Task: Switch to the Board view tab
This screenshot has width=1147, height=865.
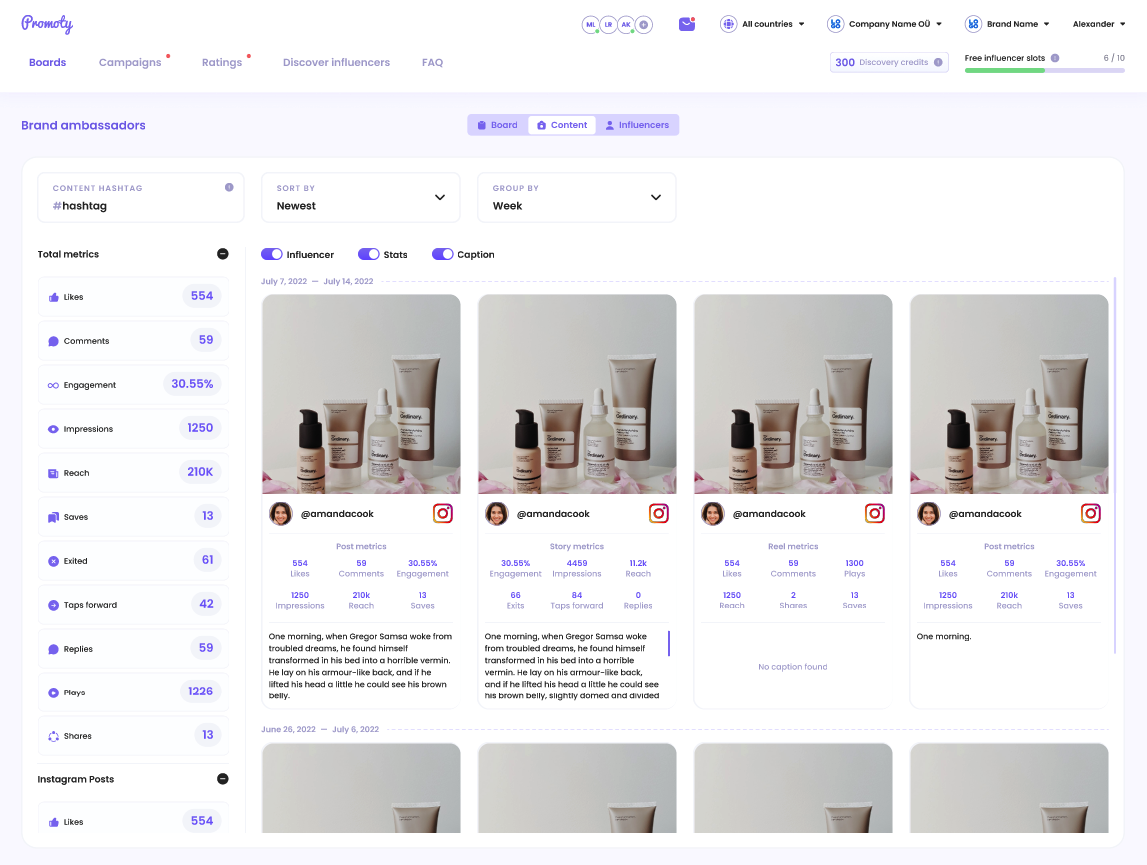Action: 497,125
